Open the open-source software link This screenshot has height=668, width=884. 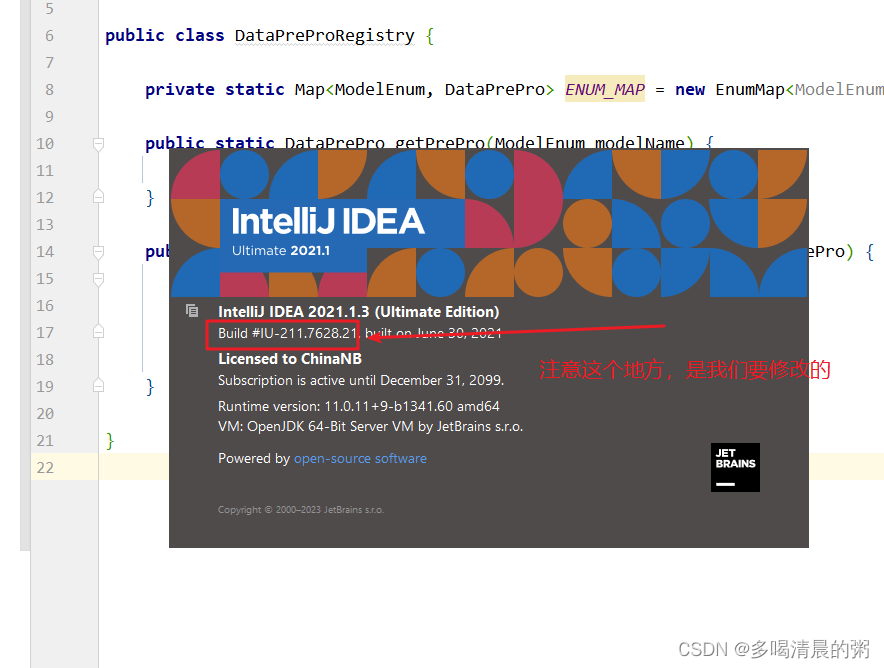point(360,458)
